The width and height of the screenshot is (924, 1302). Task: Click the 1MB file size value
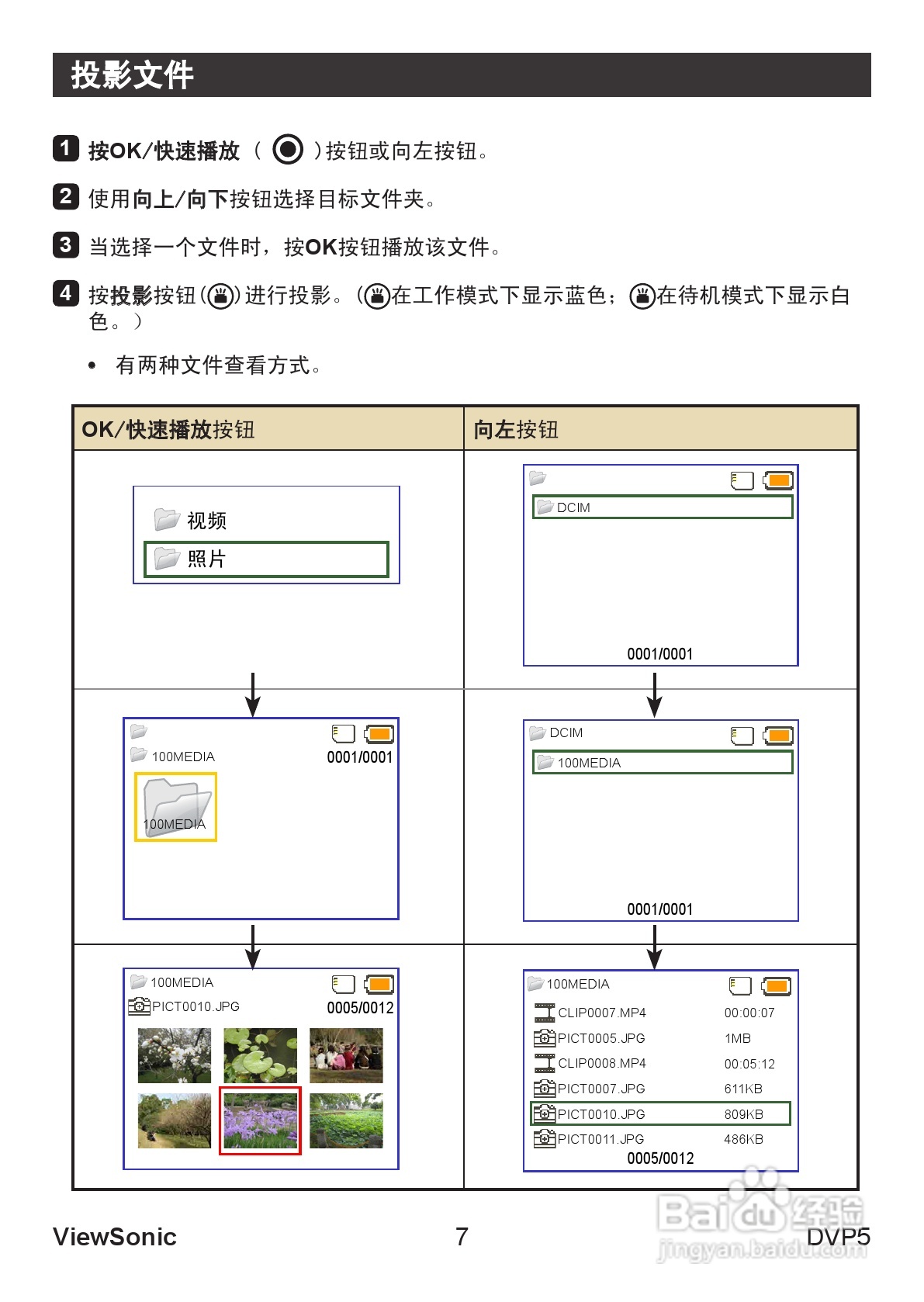[x=738, y=1038]
